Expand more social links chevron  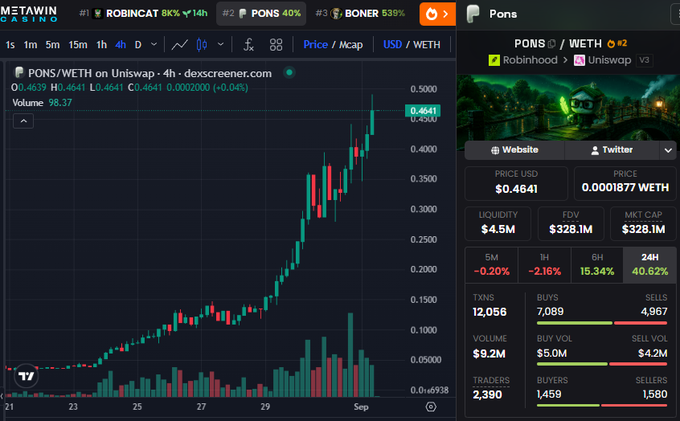tap(668, 150)
